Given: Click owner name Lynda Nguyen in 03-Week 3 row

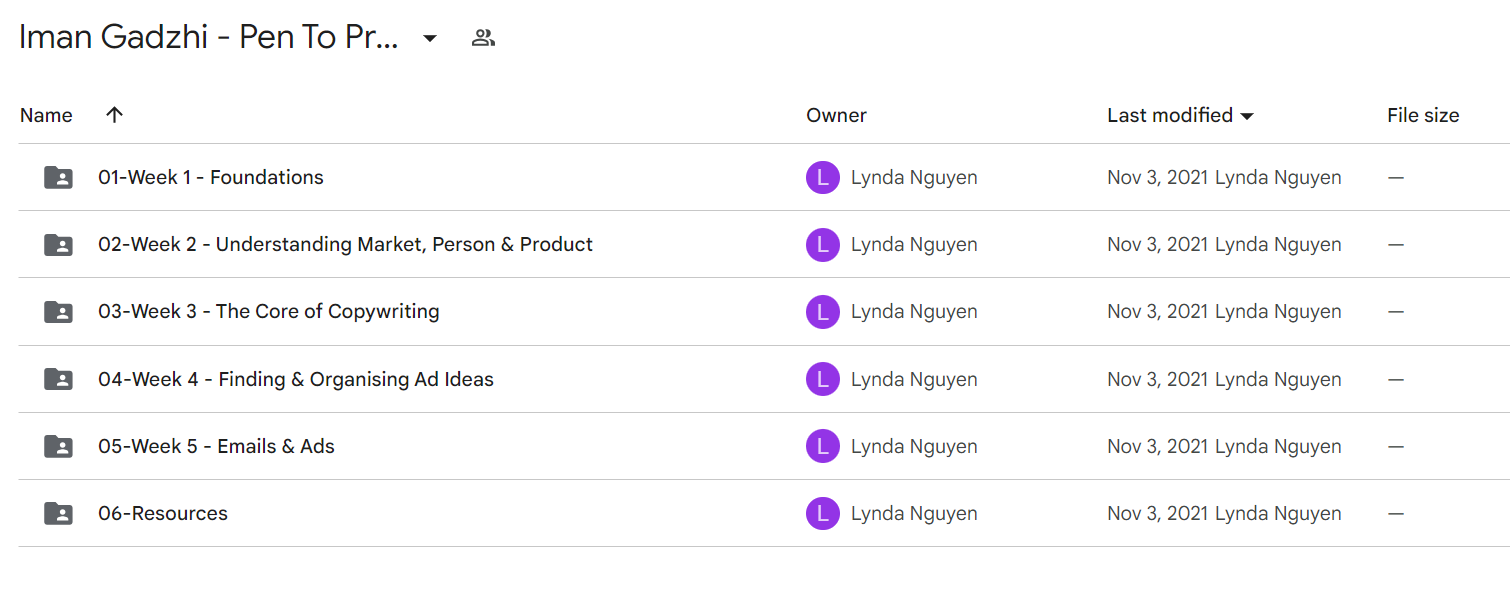Looking at the screenshot, I should (x=914, y=312).
